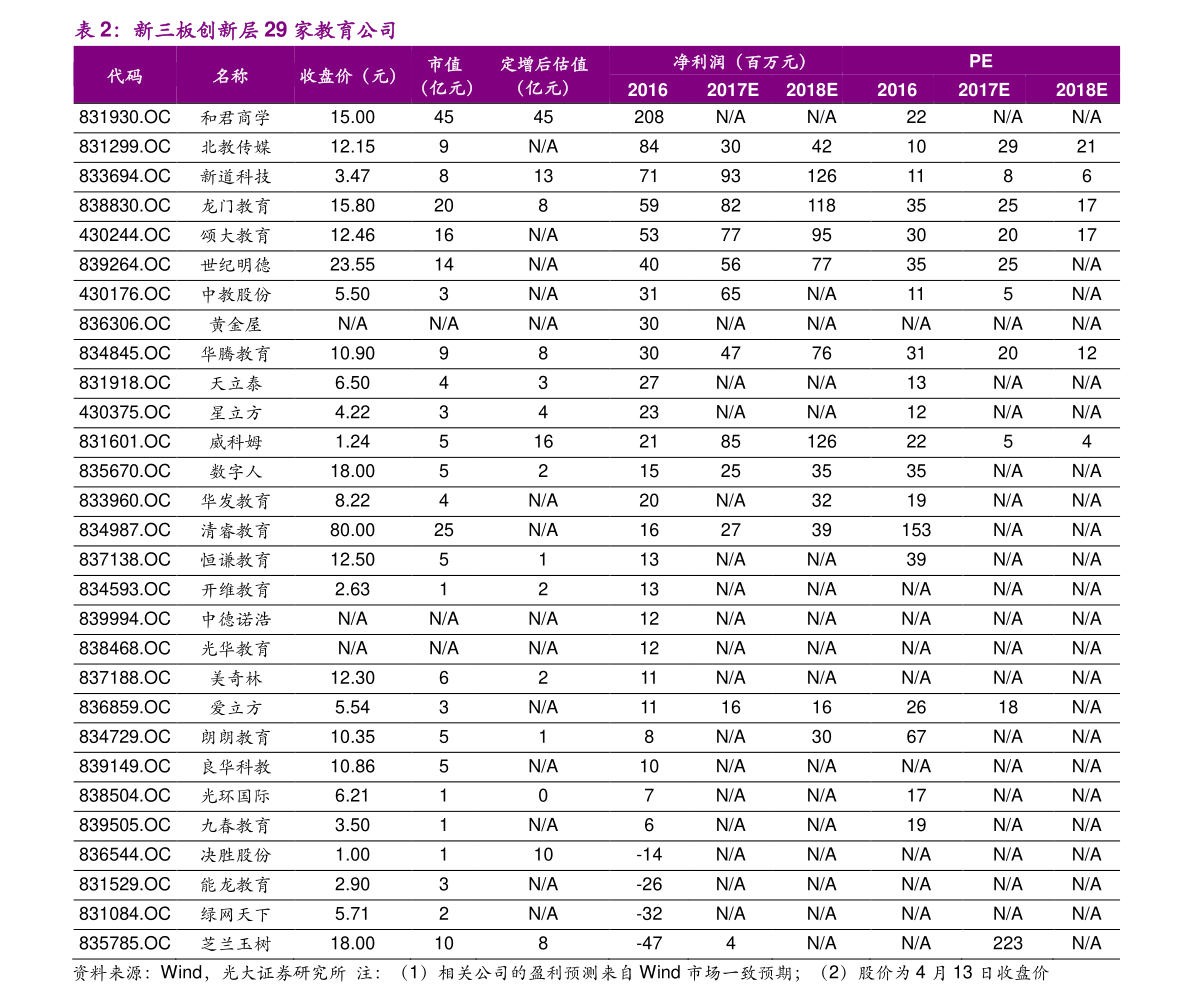Select stock code 430244.OC

(125, 235)
